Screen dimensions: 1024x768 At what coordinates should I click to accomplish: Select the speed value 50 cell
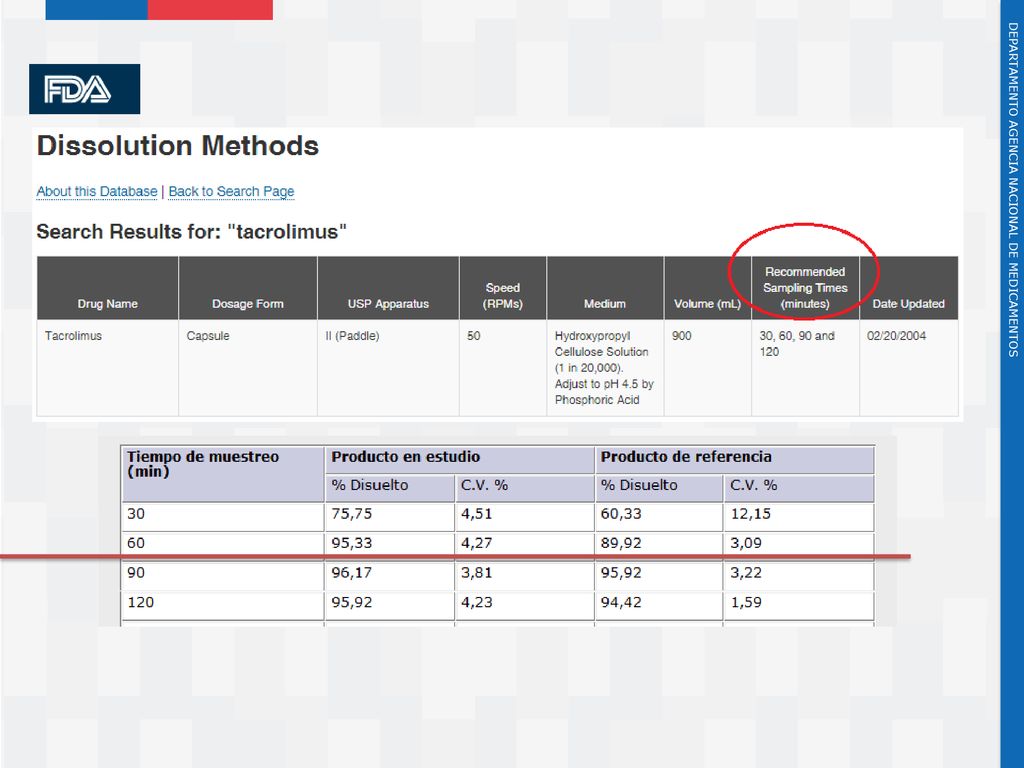(x=503, y=368)
